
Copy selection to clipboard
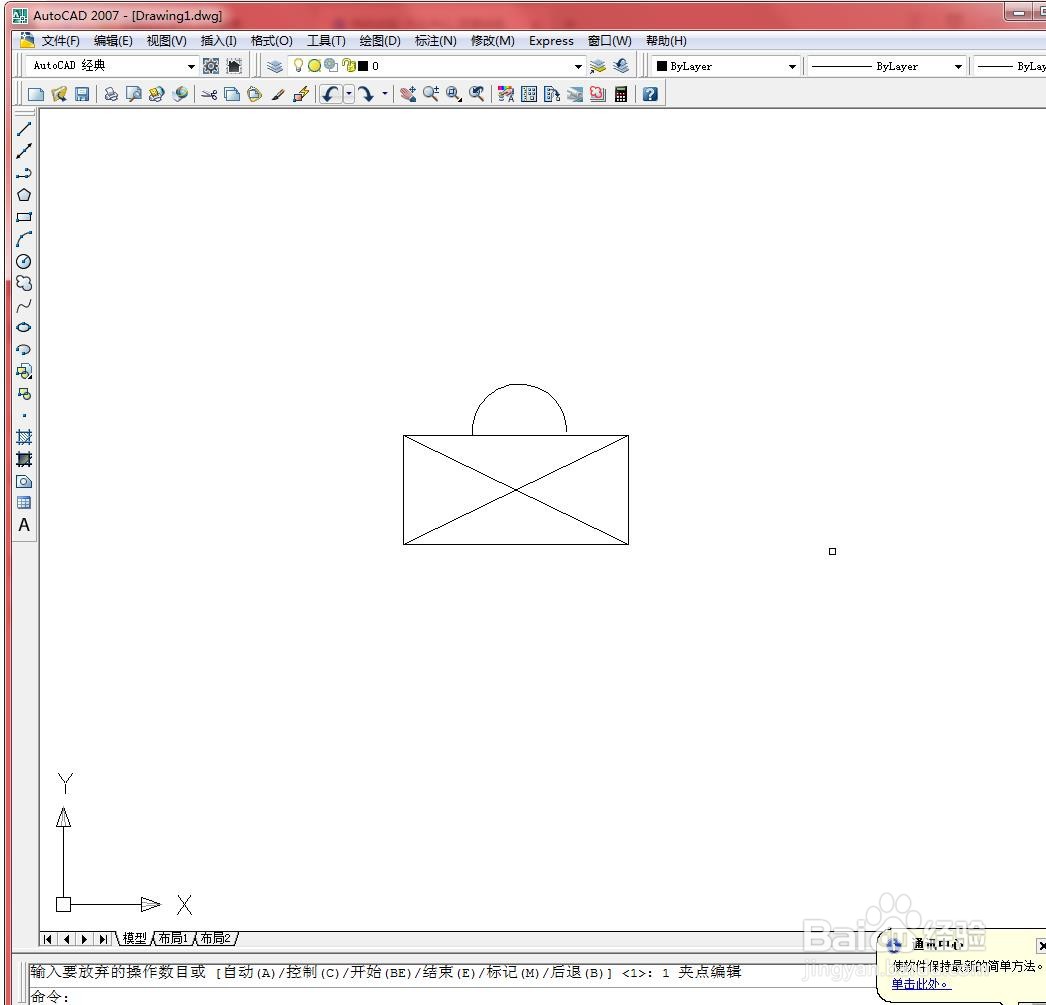click(x=231, y=95)
